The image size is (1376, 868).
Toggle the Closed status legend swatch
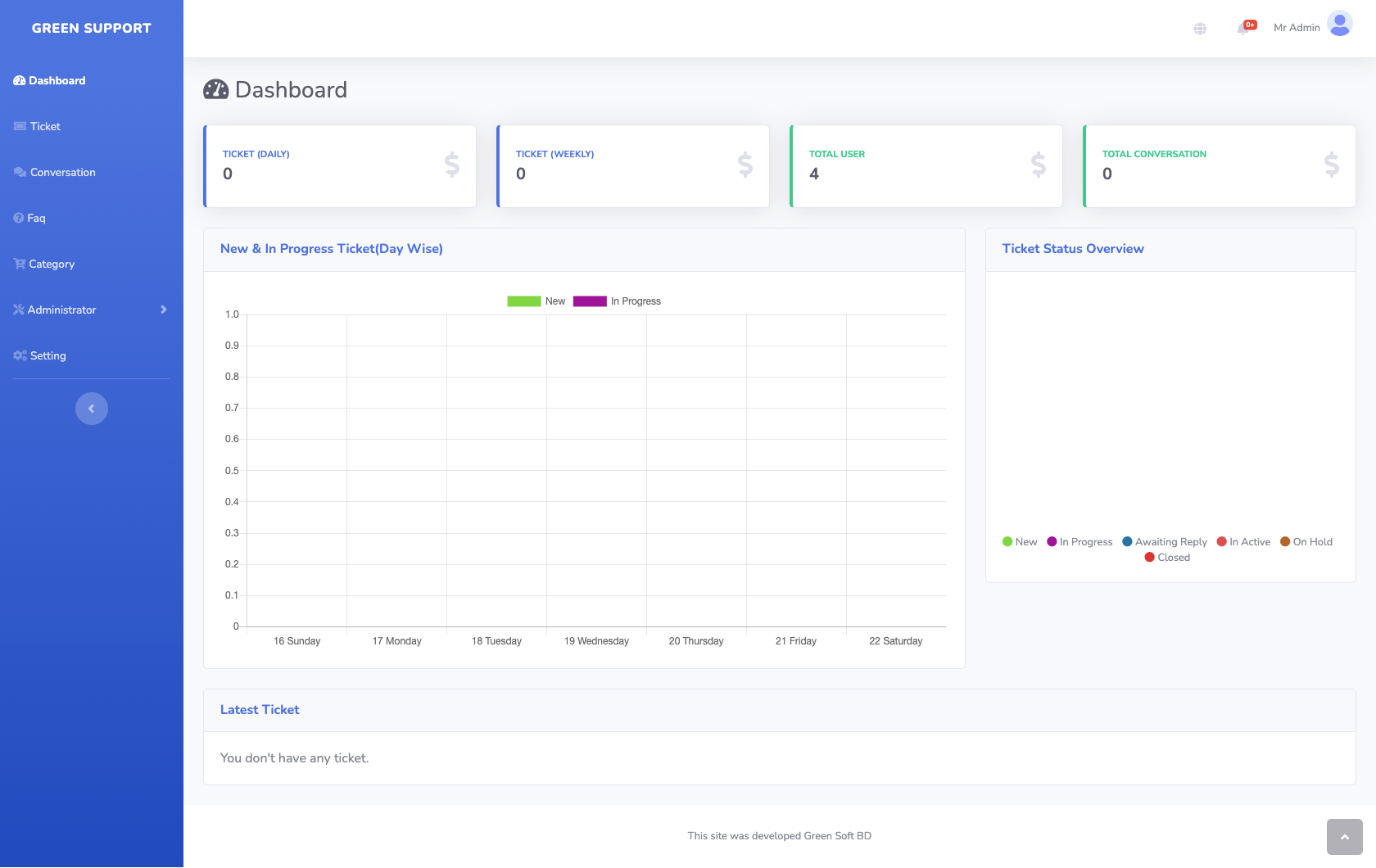tap(1149, 557)
